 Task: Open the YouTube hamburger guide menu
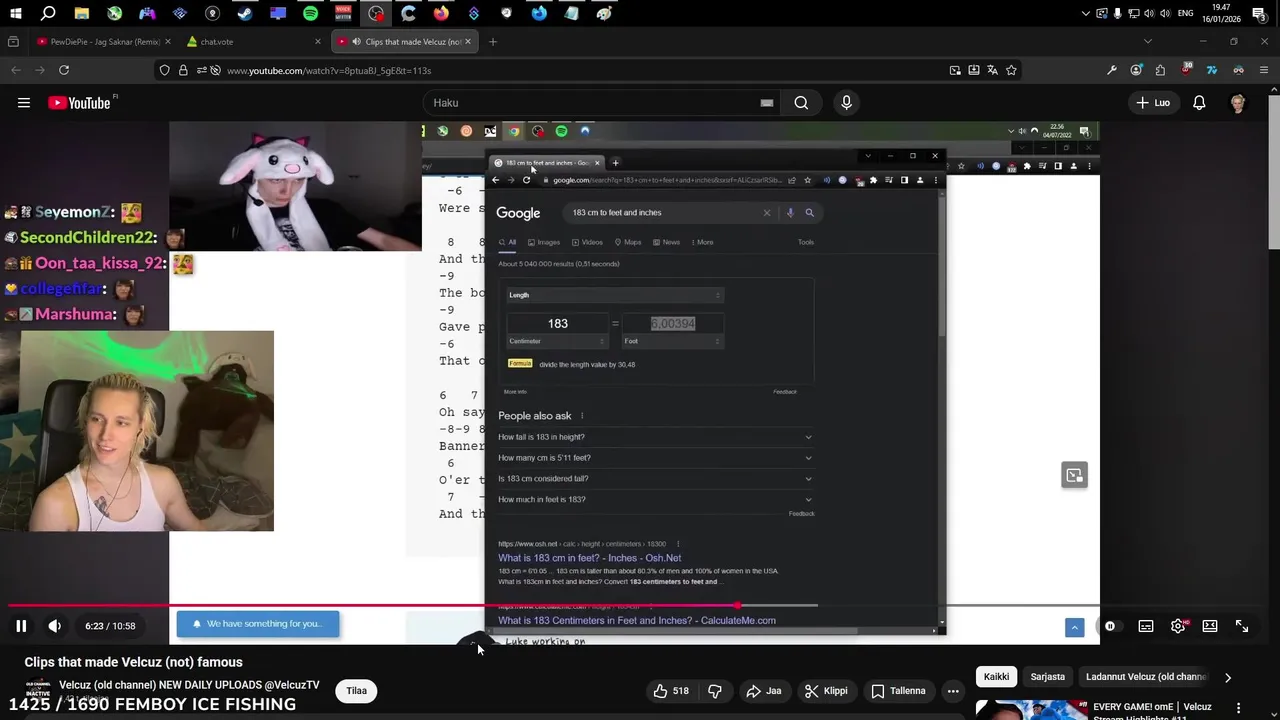(23, 103)
